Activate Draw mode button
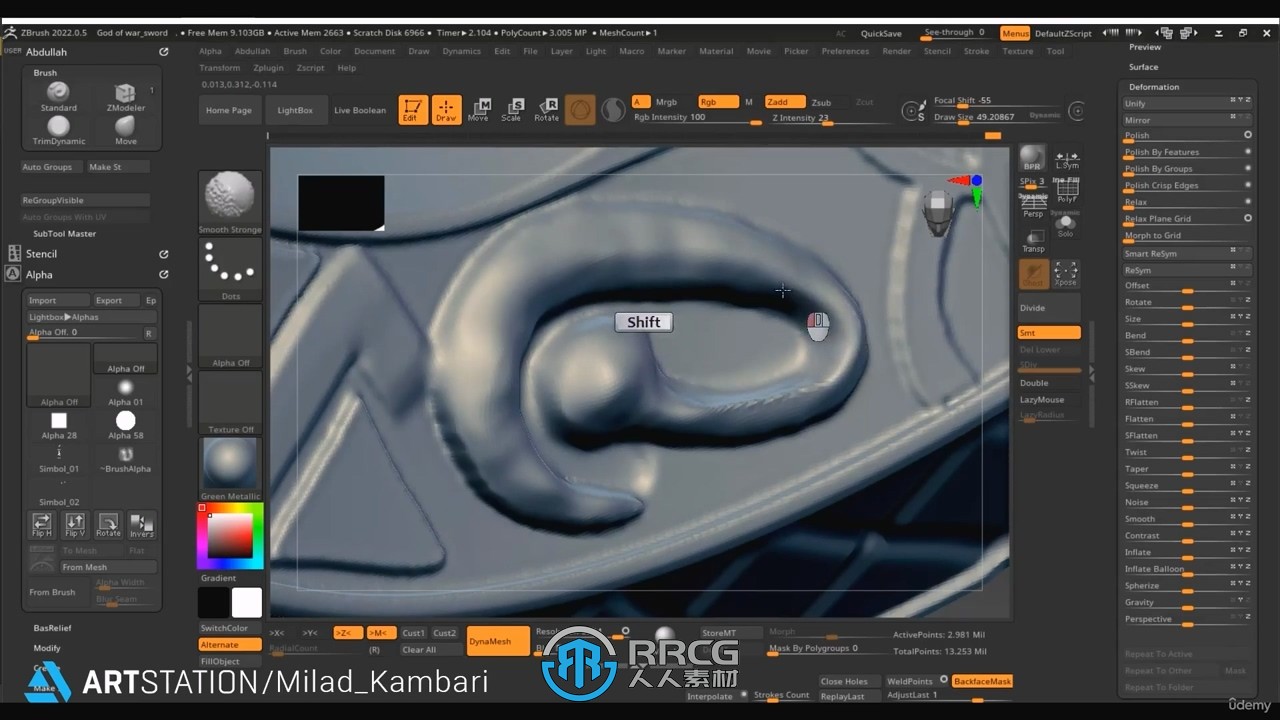 pos(446,110)
